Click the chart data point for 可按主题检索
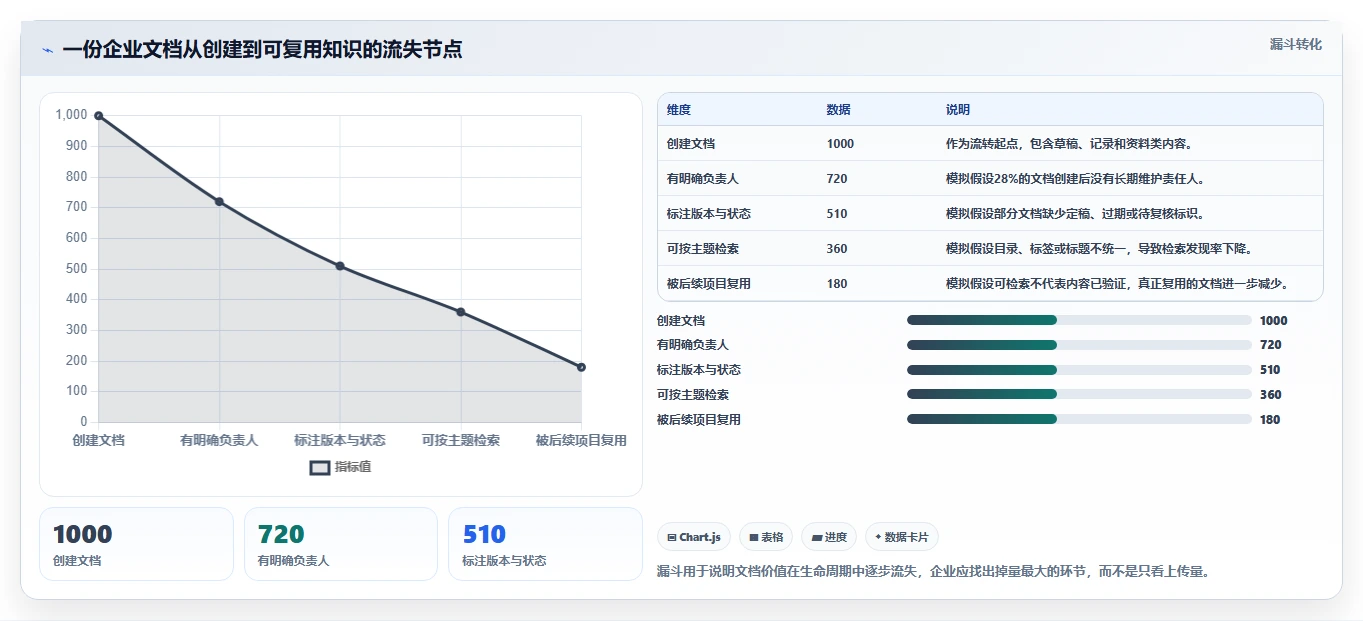The width and height of the screenshot is (1363, 621). pyautogui.click(x=461, y=312)
